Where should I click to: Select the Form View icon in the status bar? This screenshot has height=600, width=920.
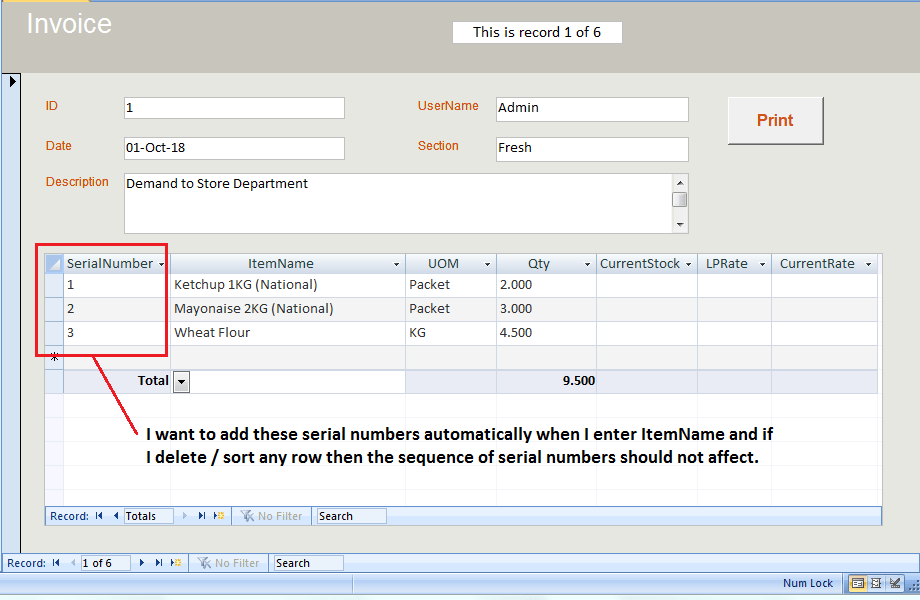tap(857, 583)
